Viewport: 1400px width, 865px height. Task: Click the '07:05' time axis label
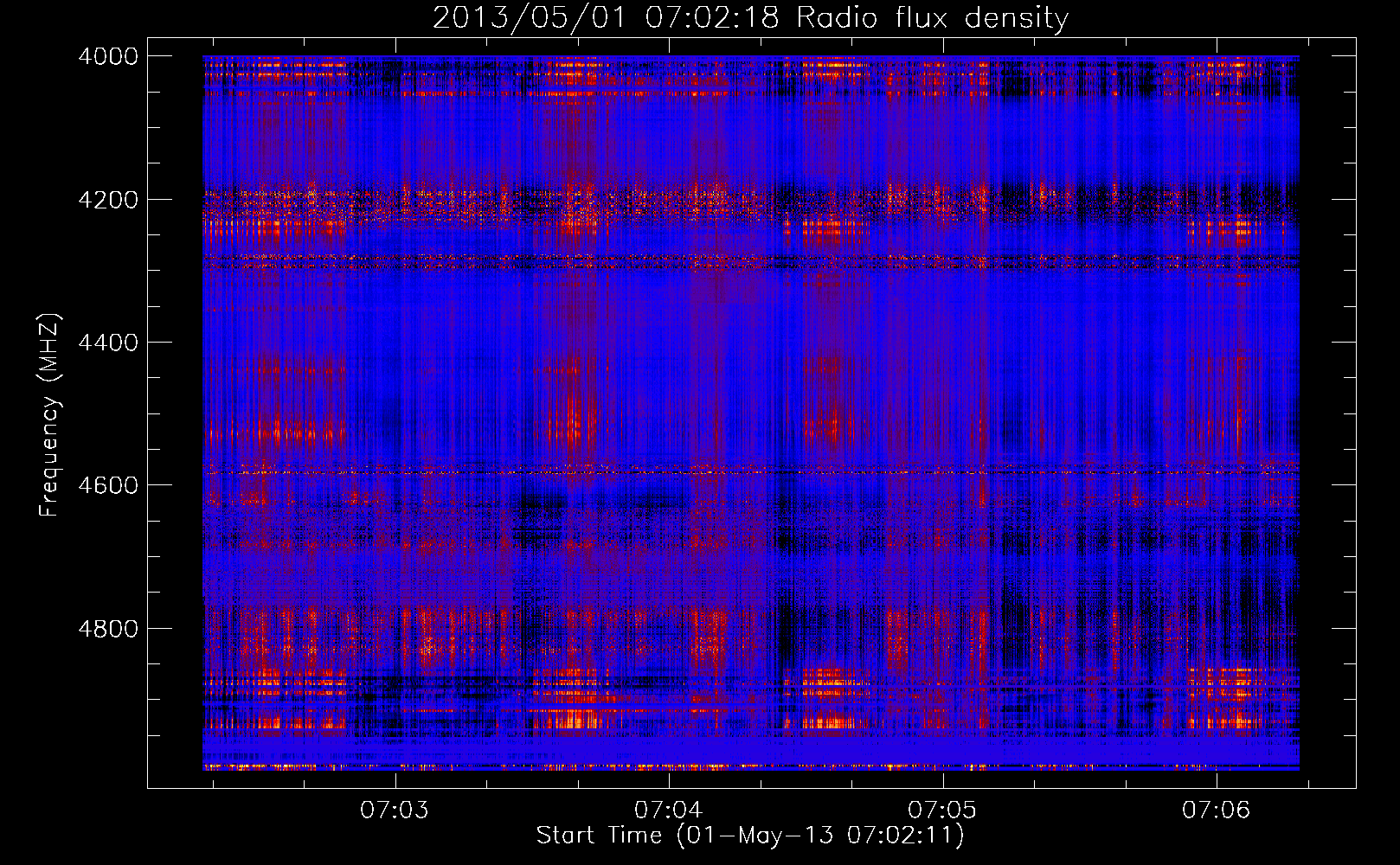(x=942, y=810)
